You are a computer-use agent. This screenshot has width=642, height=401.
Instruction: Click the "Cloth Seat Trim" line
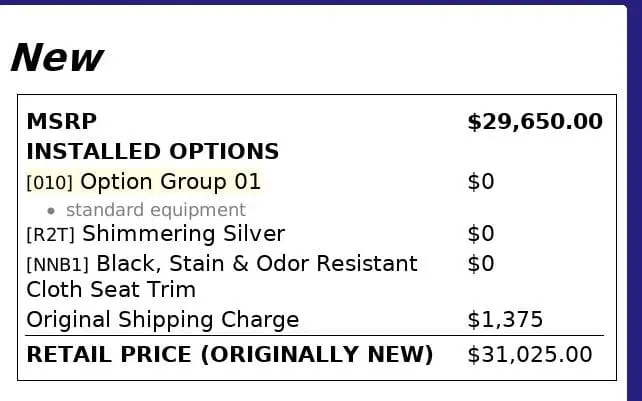pos(111,290)
